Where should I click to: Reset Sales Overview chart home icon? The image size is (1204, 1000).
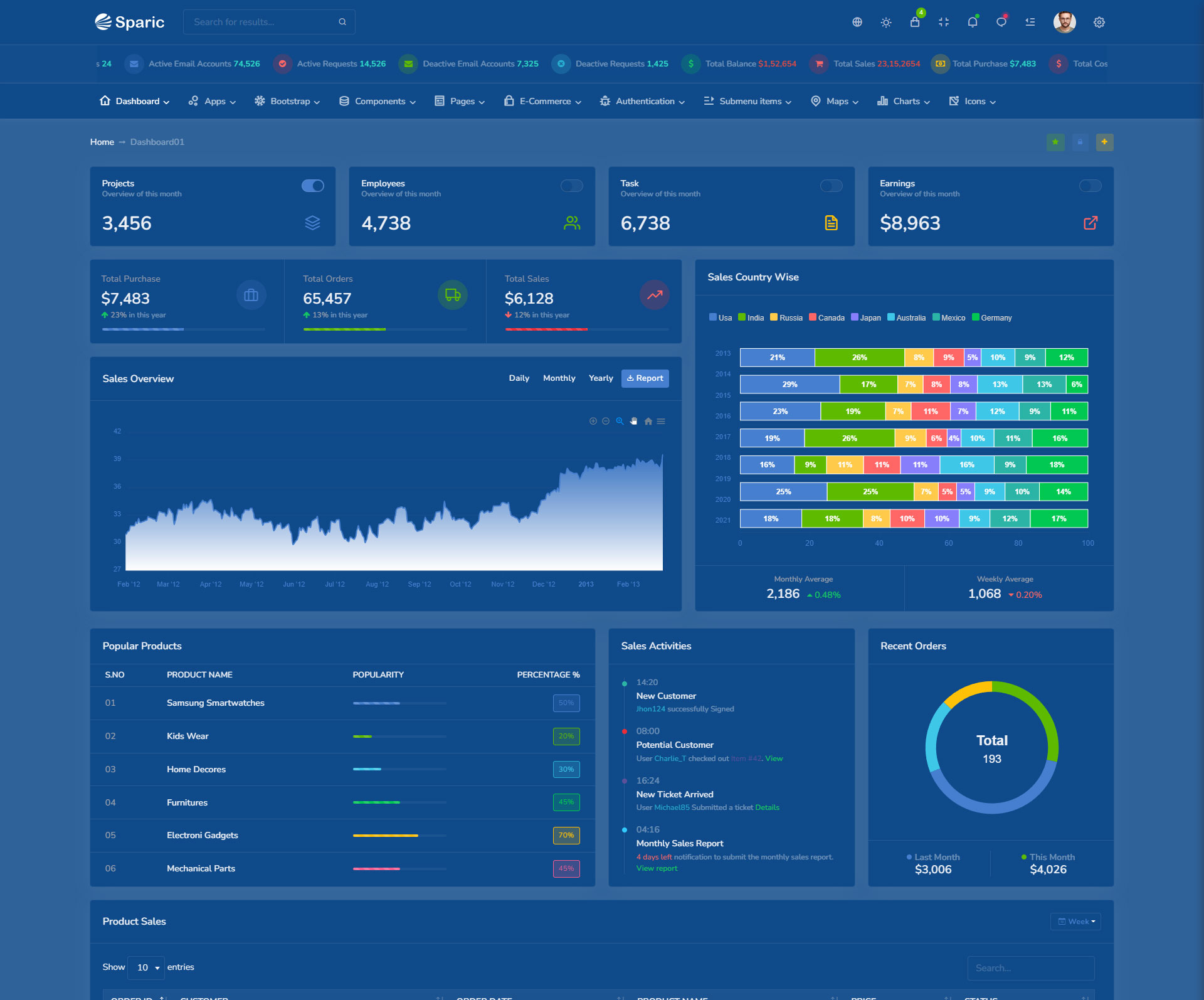648,421
